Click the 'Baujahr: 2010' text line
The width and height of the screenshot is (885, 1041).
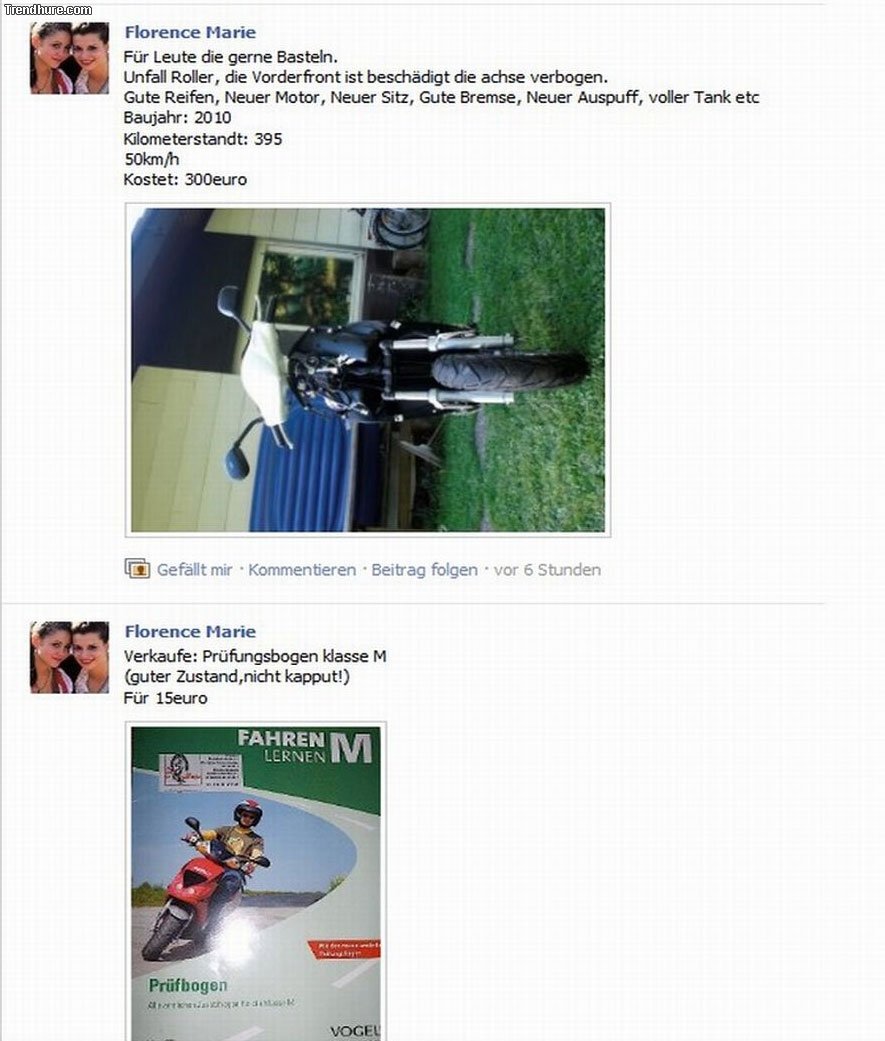(177, 118)
